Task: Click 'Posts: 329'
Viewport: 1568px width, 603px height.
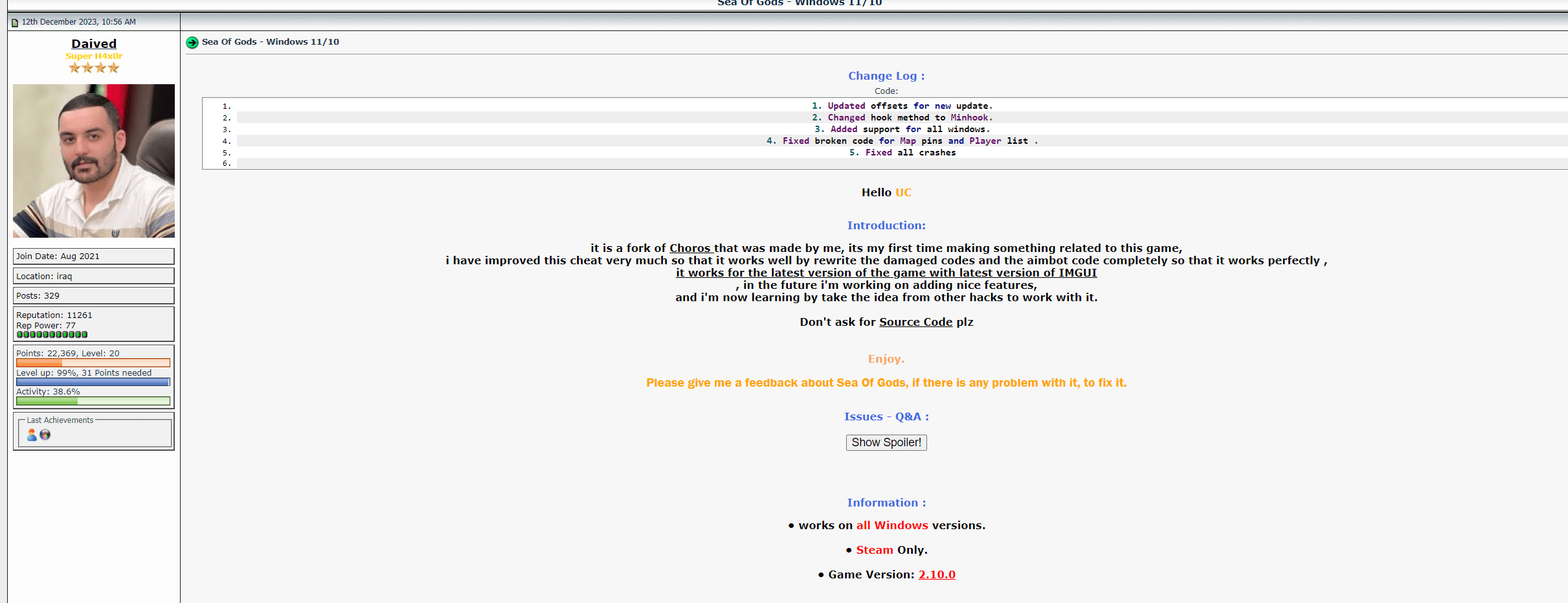Action: click(38, 296)
